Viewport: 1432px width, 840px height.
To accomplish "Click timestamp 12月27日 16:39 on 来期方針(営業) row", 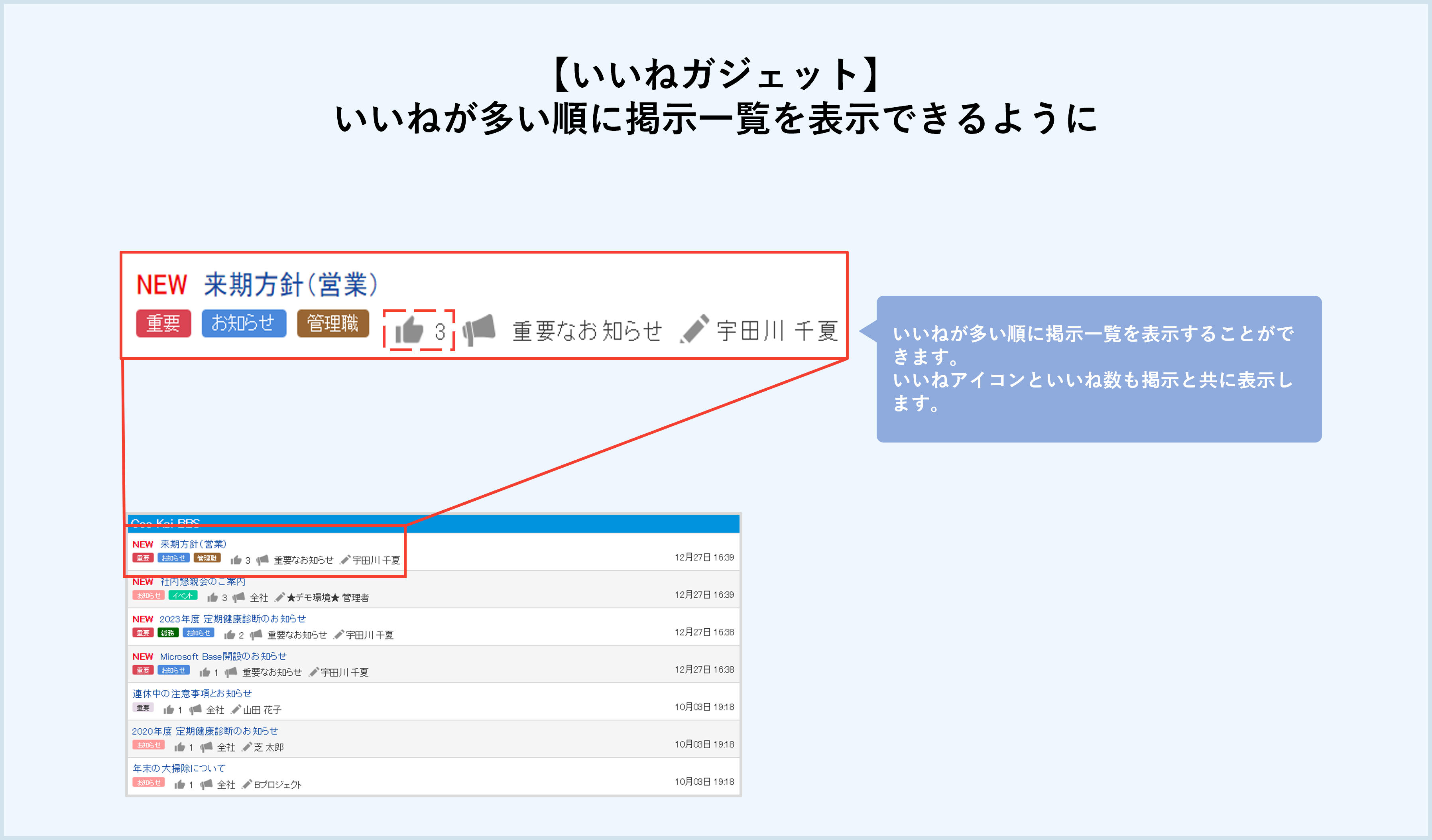I will point(704,557).
